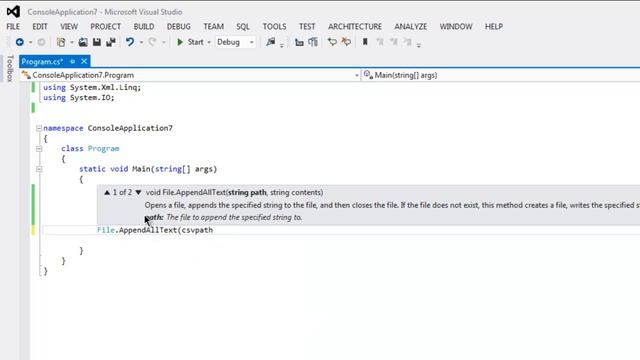Open the SQL menu
This screenshot has height=360, width=640.
[x=242, y=27]
